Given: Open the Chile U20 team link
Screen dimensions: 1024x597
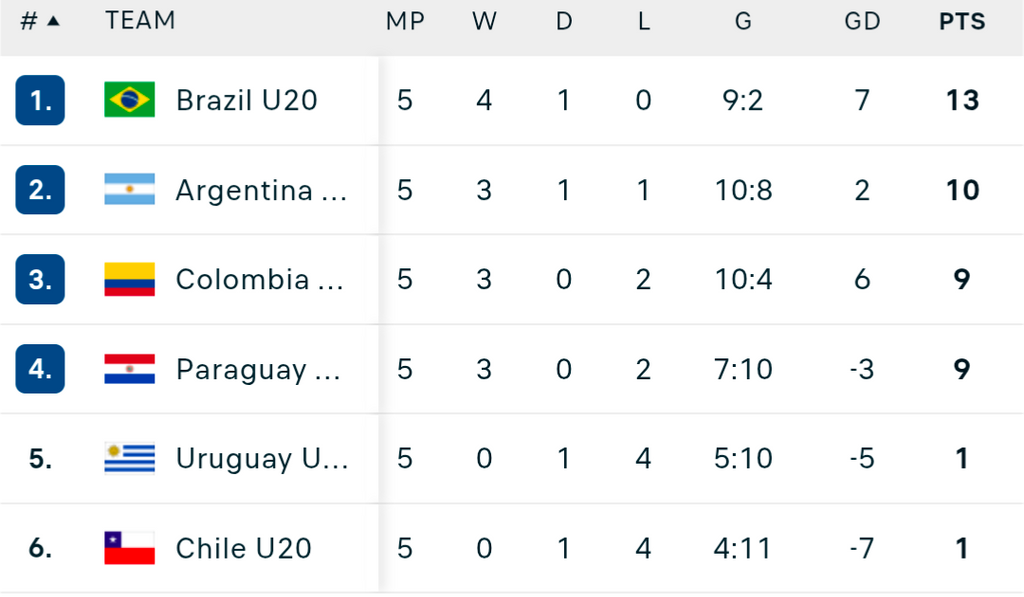Looking at the screenshot, I should 243,548.
